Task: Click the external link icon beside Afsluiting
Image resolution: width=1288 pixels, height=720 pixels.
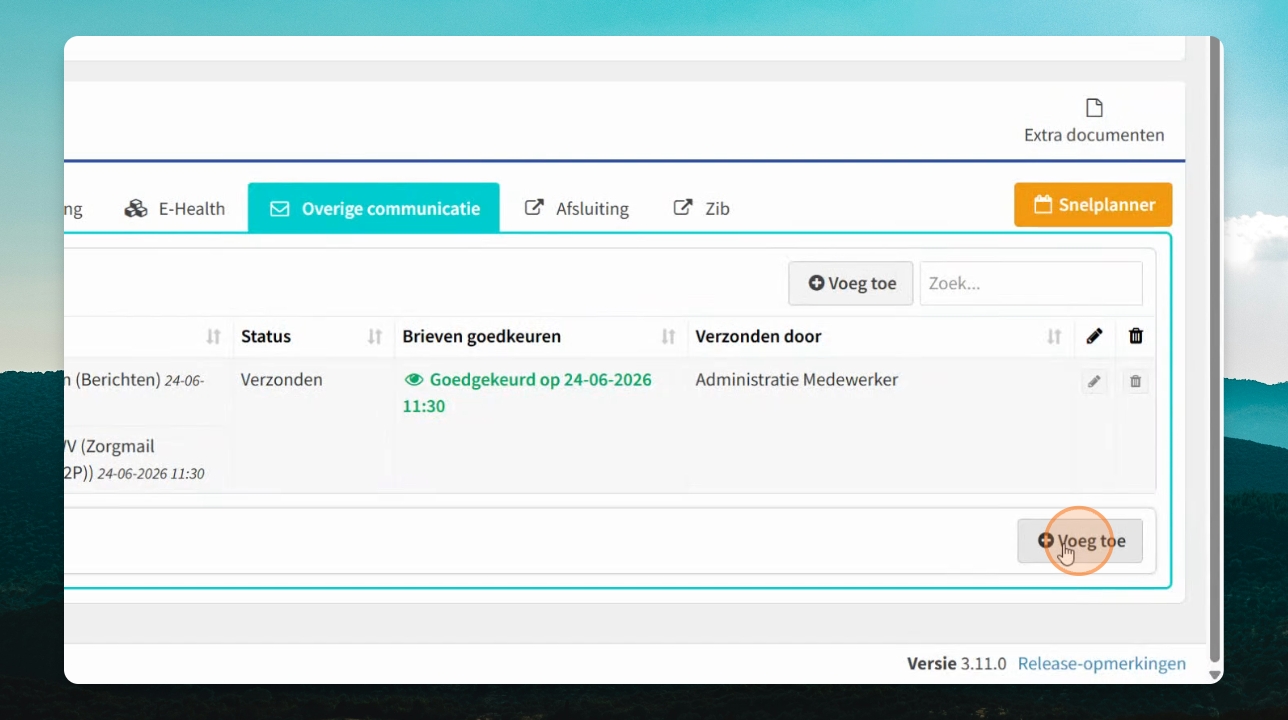Action: [535, 207]
